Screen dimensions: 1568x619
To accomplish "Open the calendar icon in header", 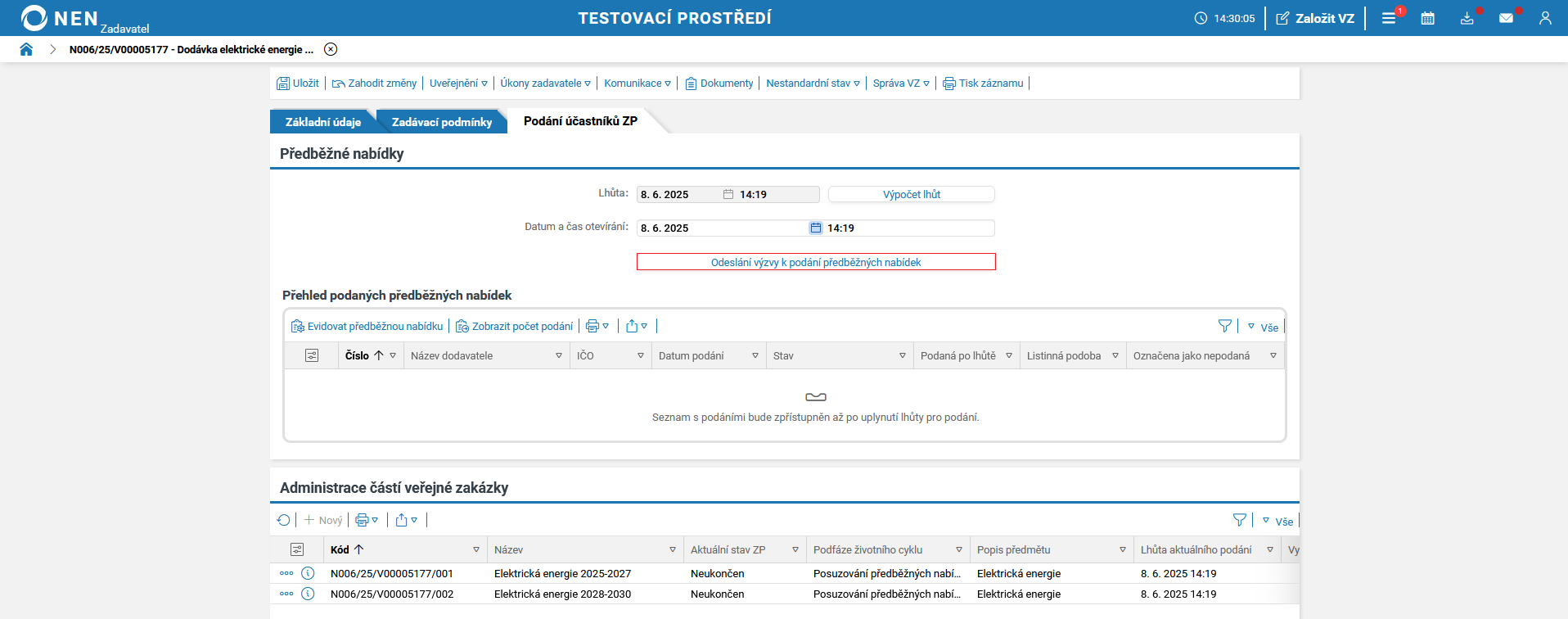I will click(x=1427, y=18).
